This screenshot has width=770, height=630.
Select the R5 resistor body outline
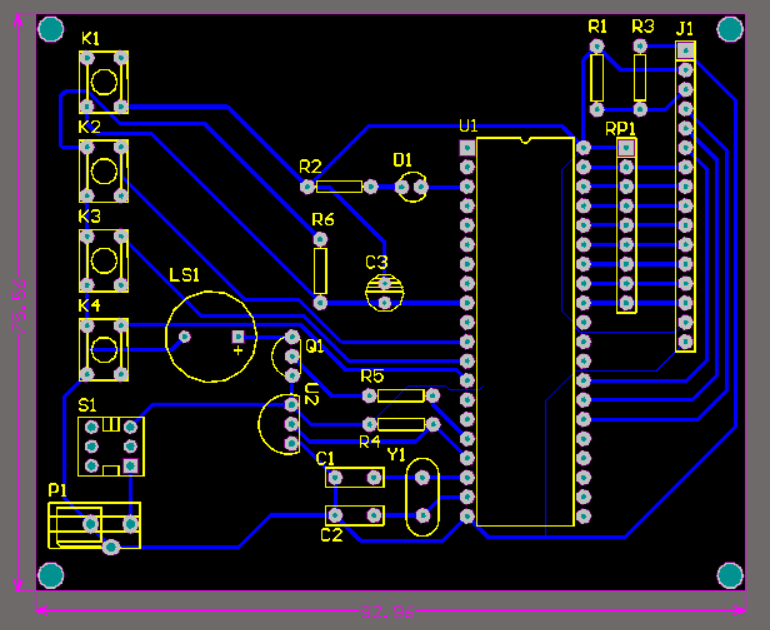[401, 396]
